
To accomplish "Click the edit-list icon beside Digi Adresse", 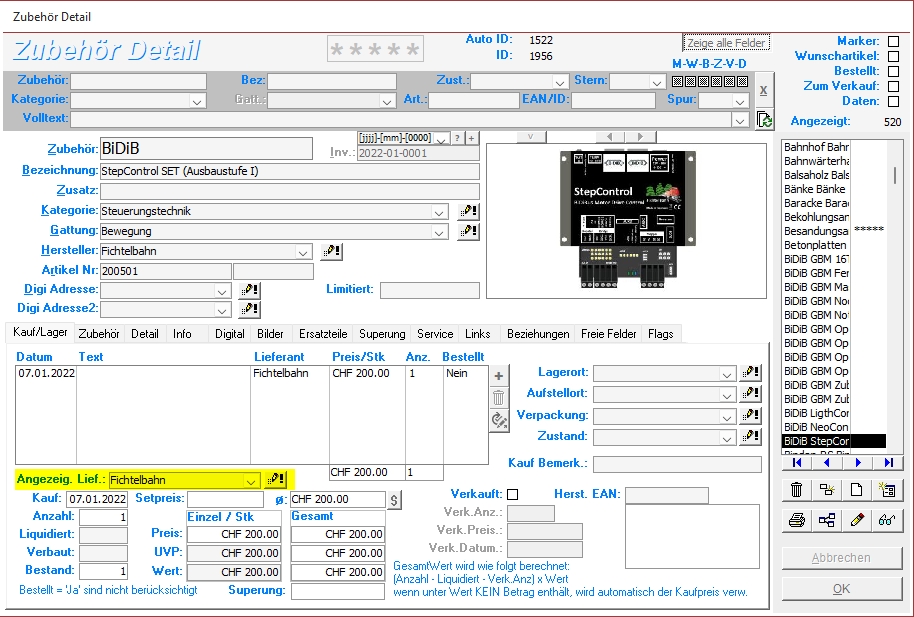I will click(249, 290).
